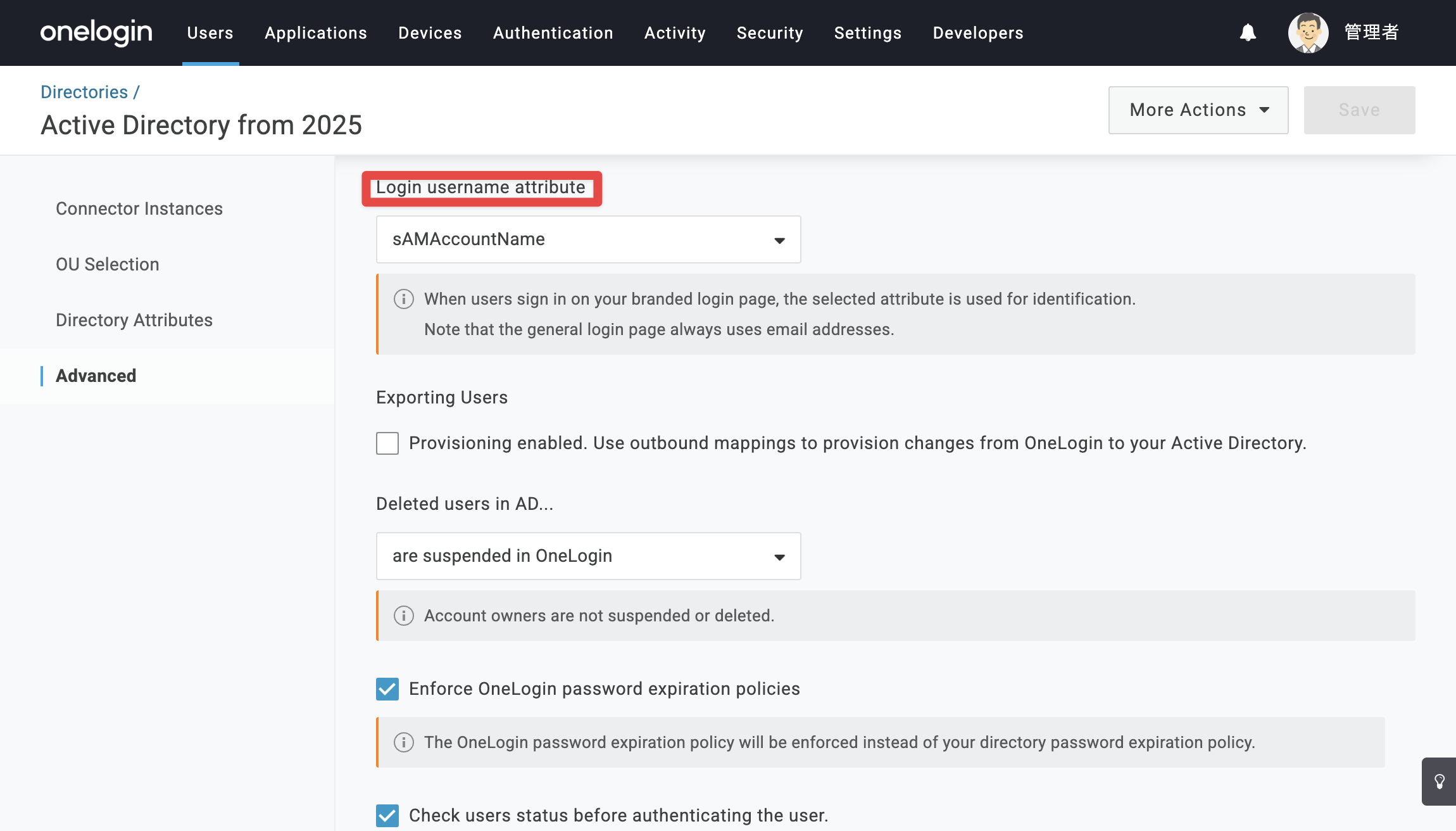The width and height of the screenshot is (1456, 831).
Task: Click info icon beside branded login note
Action: (404, 299)
